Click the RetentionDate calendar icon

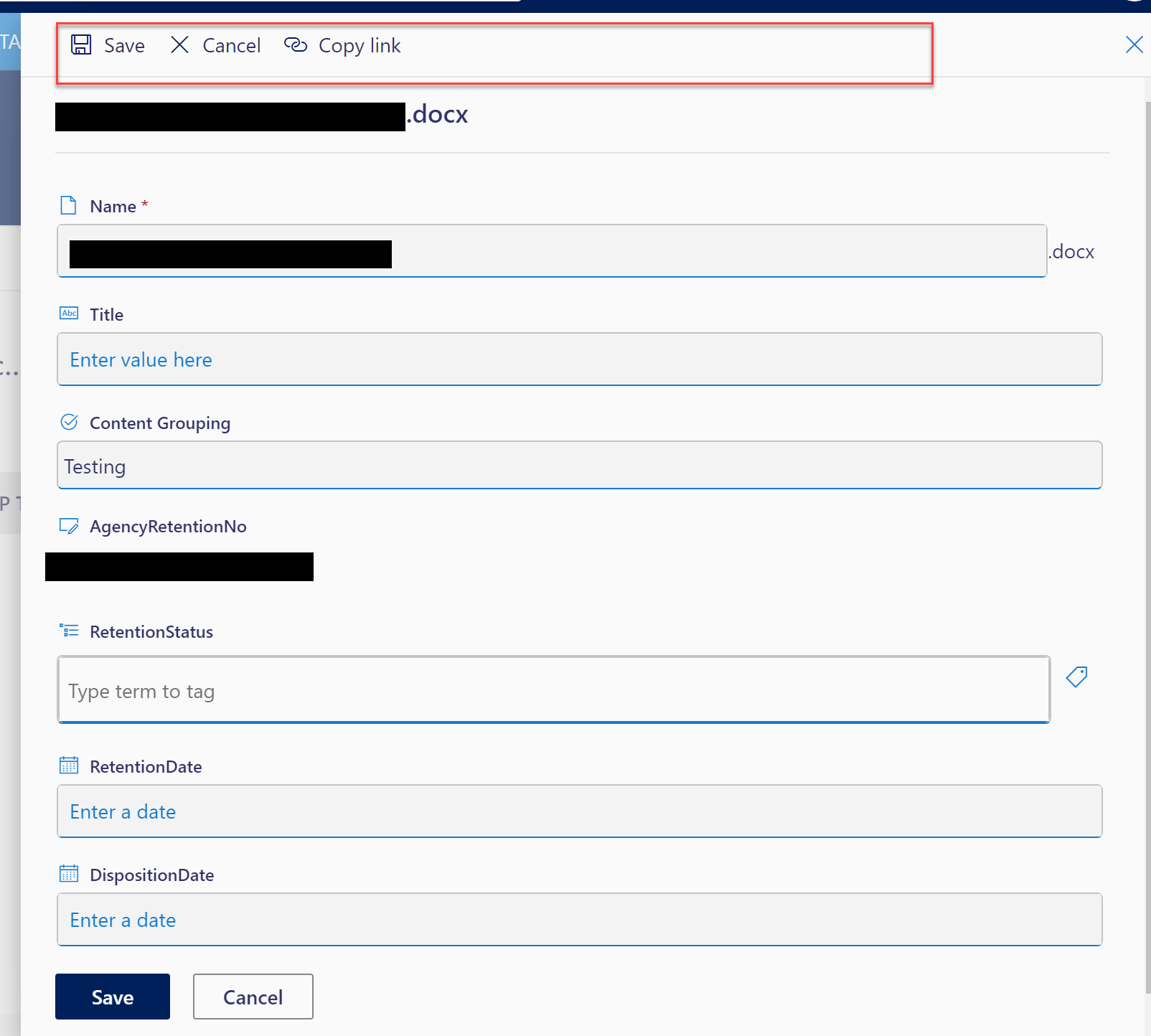[69, 766]
